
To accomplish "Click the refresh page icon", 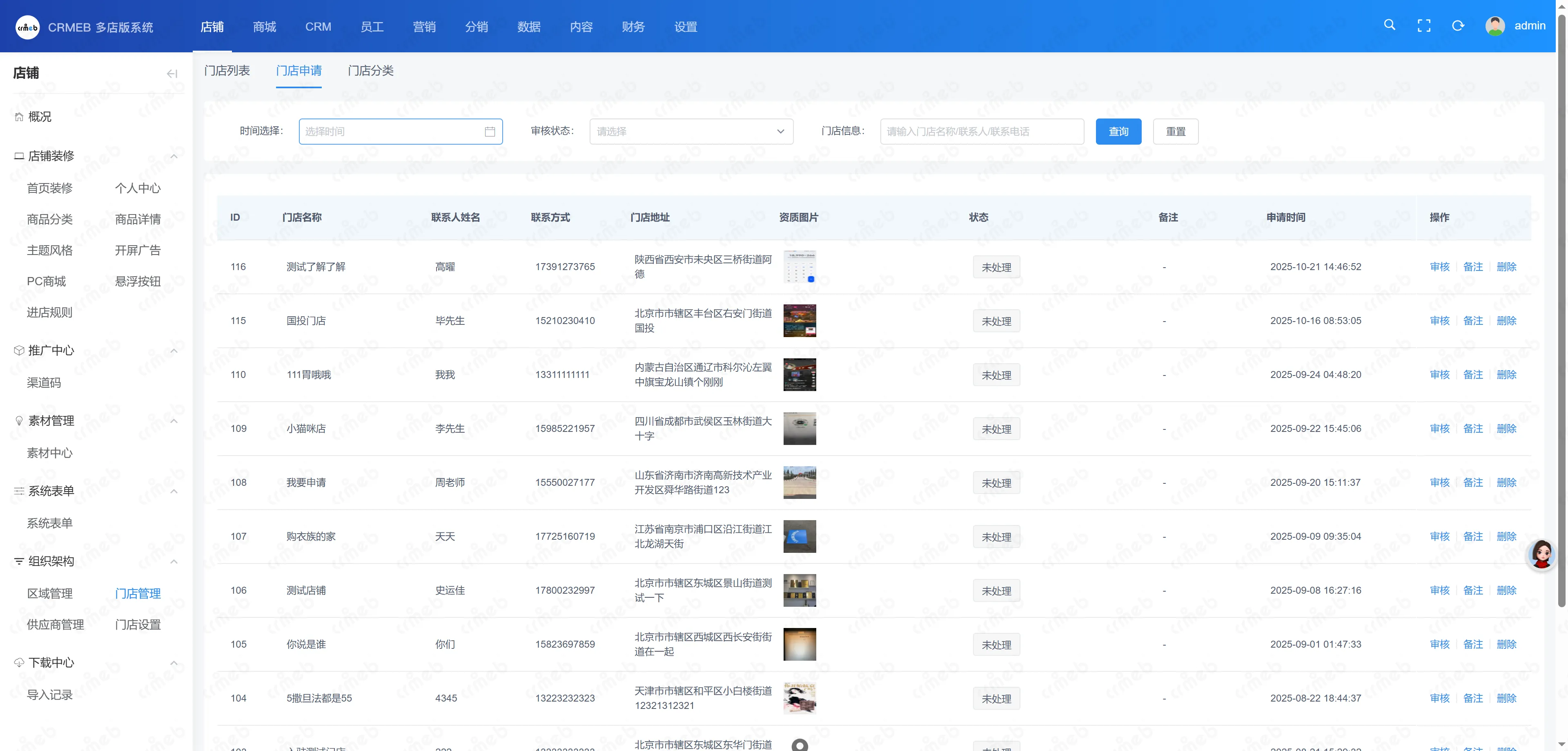I will [x=1458, y=26].
